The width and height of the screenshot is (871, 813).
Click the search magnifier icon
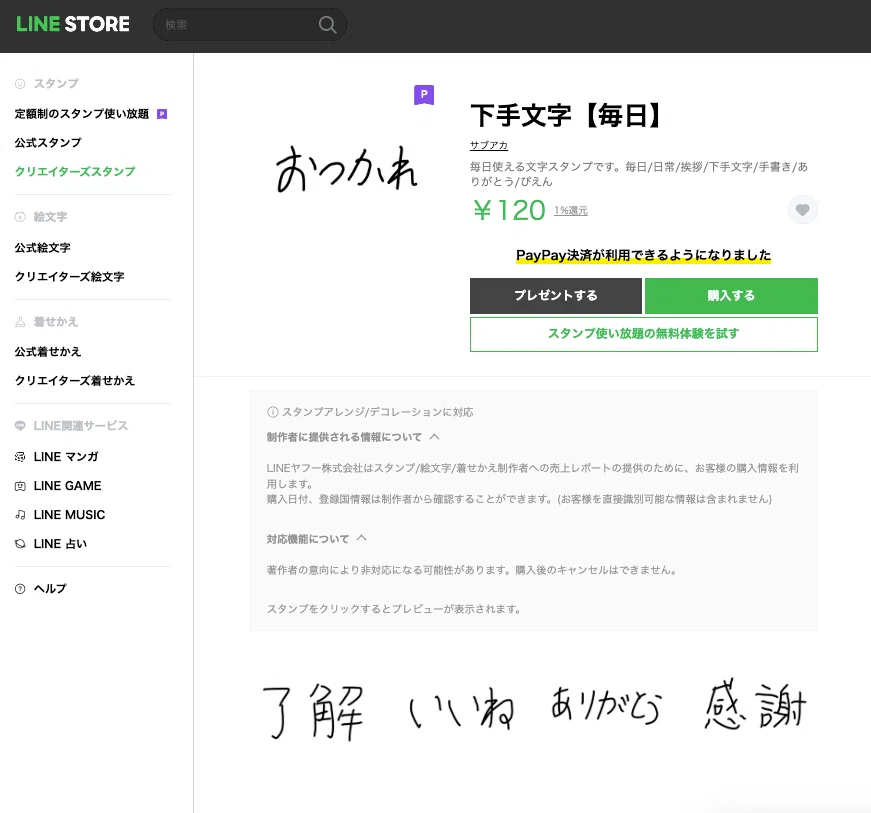327,24
